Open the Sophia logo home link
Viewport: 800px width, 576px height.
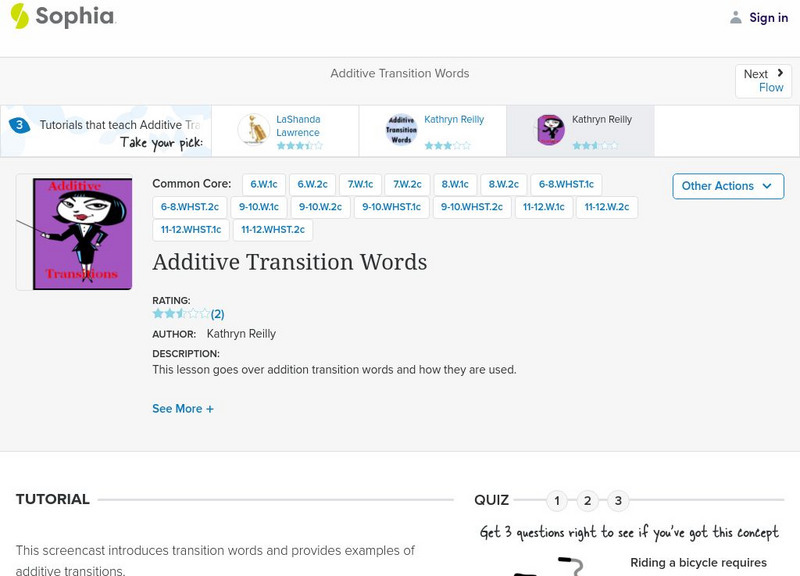63,16
